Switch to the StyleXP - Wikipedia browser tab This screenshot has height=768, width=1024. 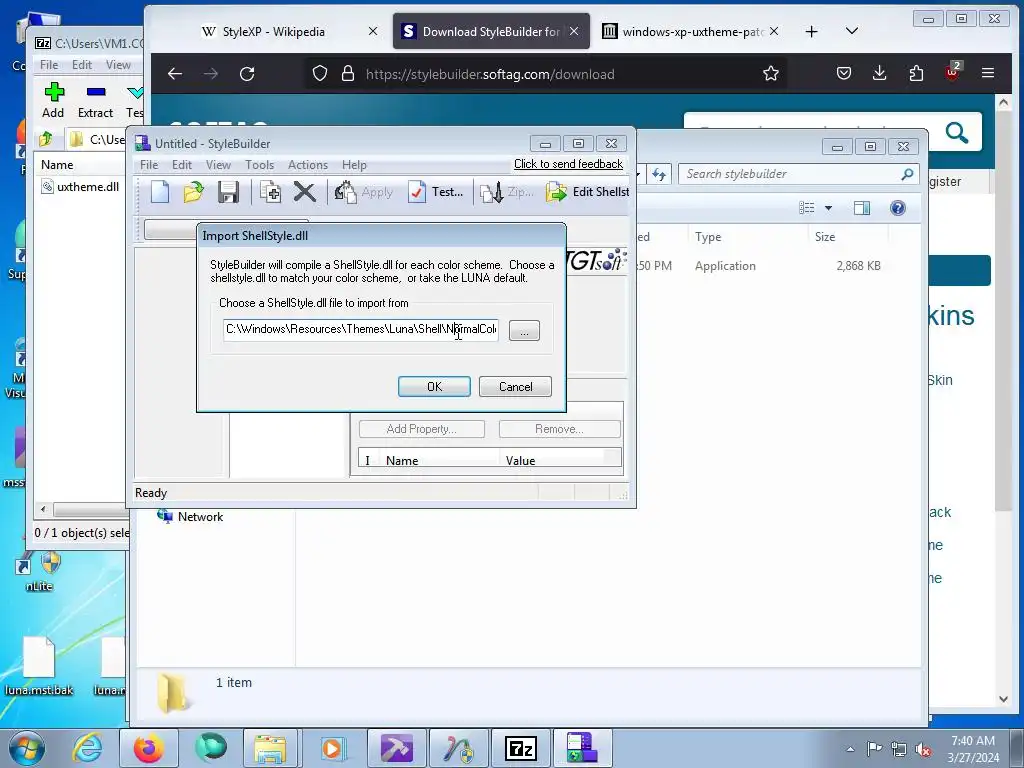(x=289, y=31)
